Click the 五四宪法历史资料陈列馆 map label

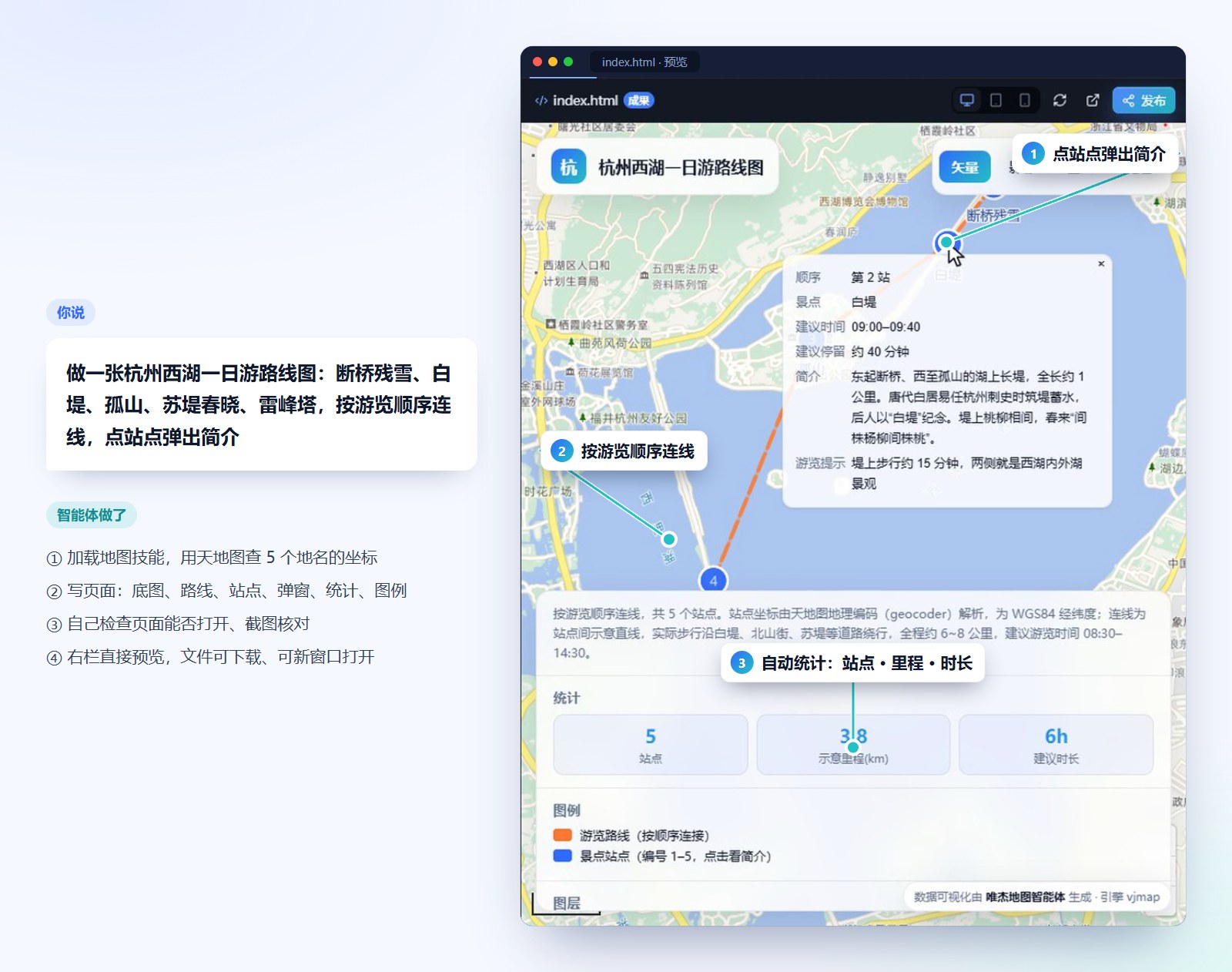click(x=685, y=277)
